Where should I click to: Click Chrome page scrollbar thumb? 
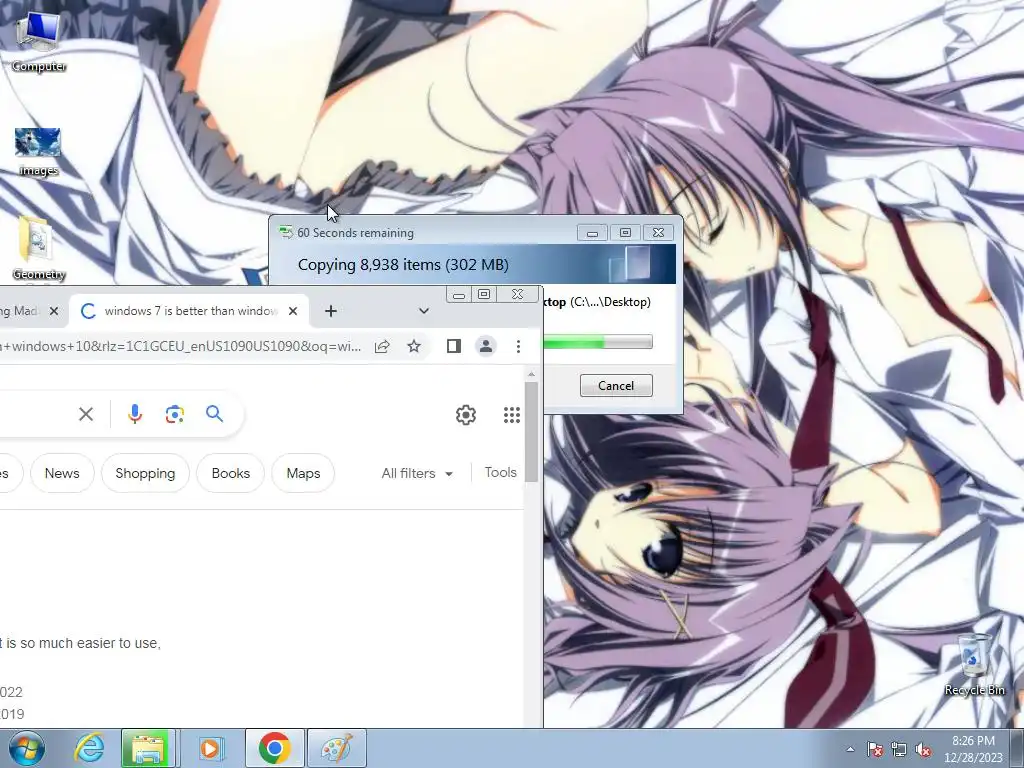click(x=531, y=431)
